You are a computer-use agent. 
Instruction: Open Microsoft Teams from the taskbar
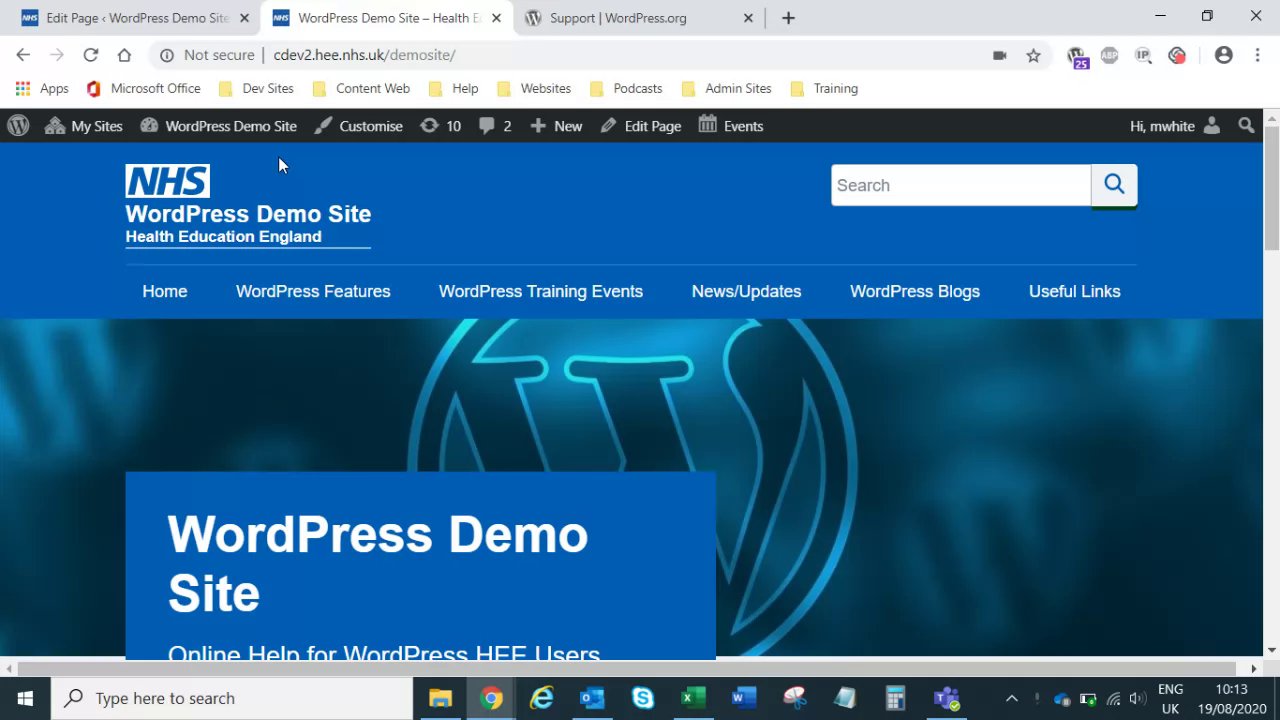(x=946, y=698)
